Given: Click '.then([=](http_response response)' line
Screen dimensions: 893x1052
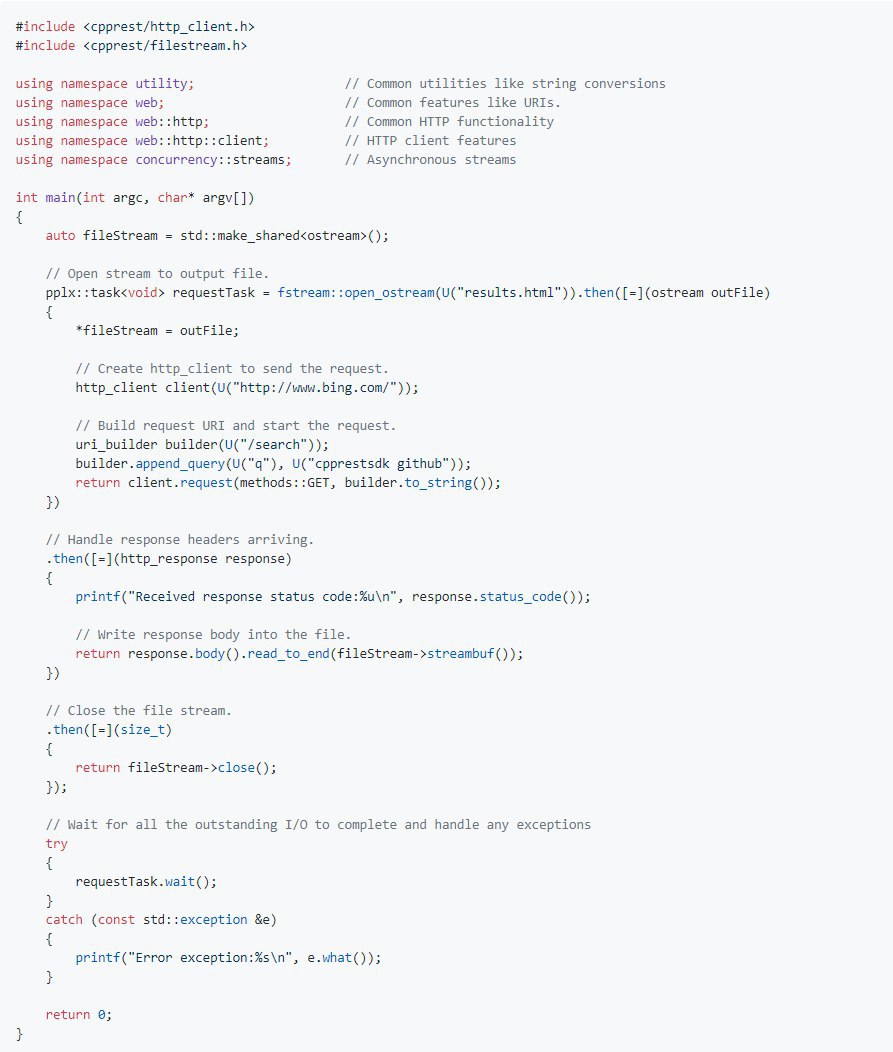Looking at the screenshot, I should click(168, 559).
